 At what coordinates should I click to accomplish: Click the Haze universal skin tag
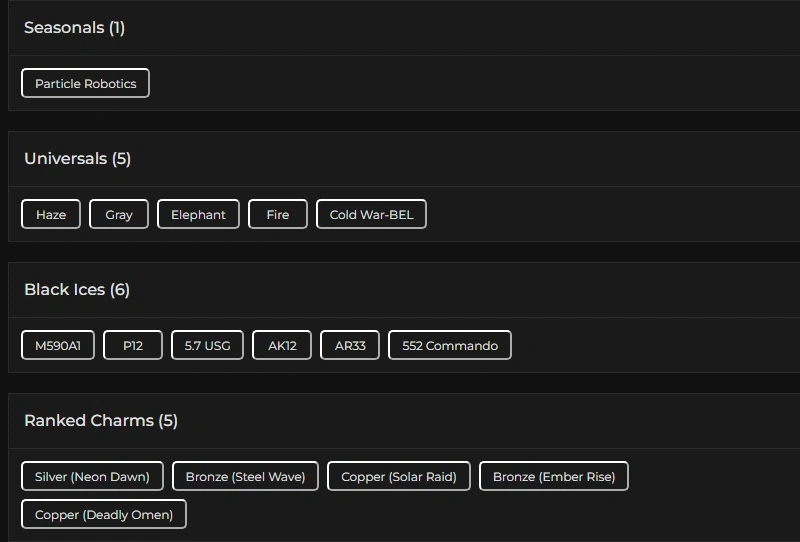(x=51, y=214)
